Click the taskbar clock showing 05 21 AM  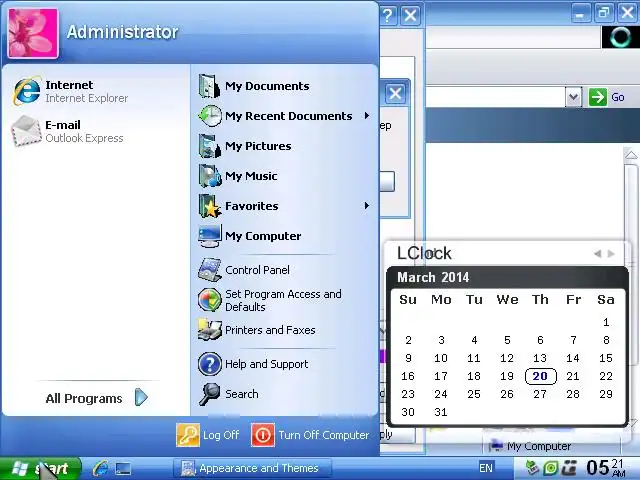pos(606,468)
